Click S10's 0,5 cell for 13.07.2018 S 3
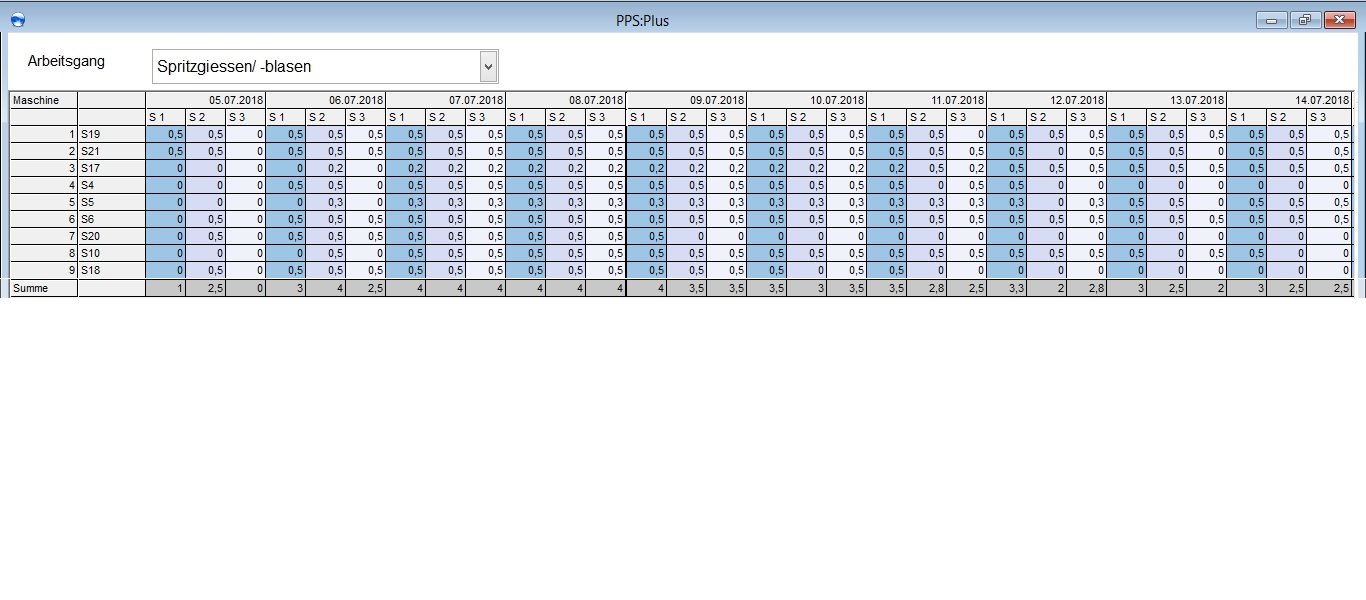Viewport: 1366px width, 600px height. pyautogui.click(x=1206, y=253)
